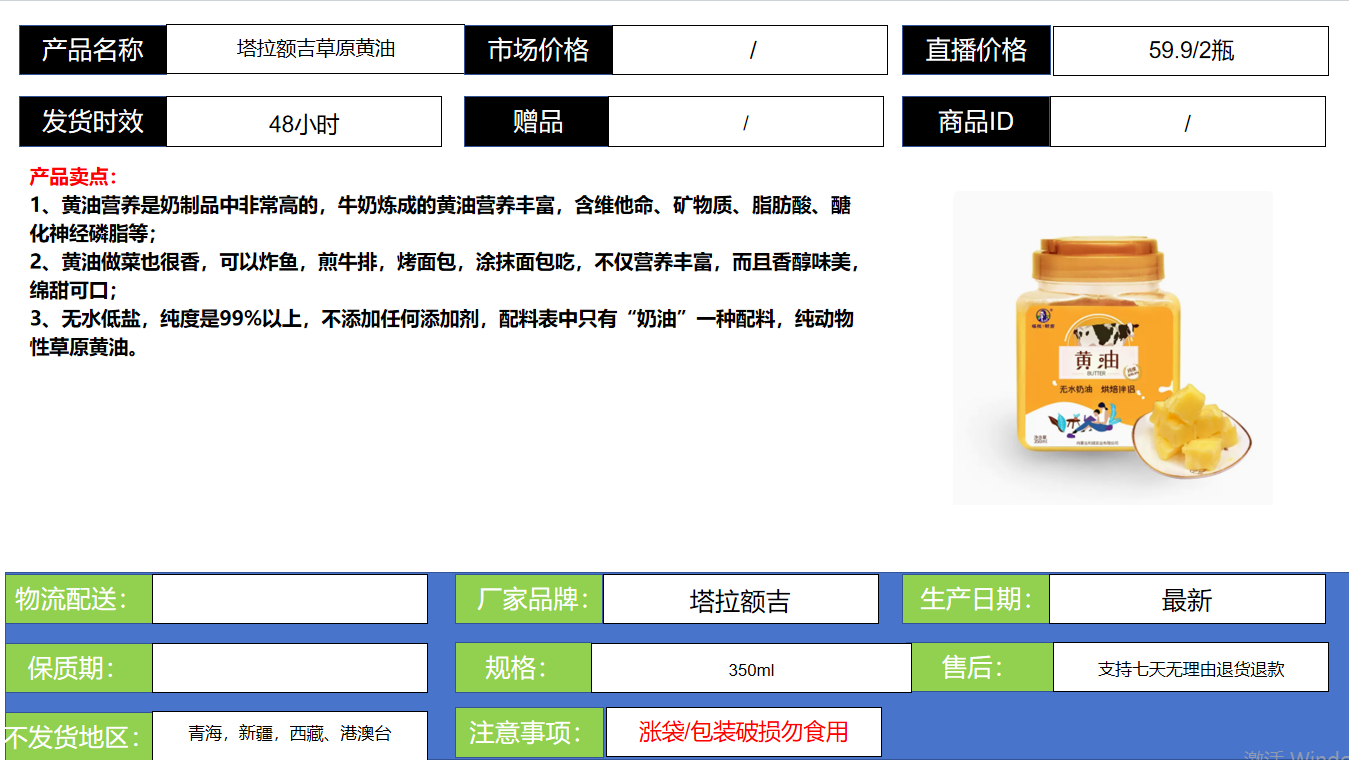Click the 350ml specification field
The height and width of the screenshot is (760, 1349).
point(750,668)
